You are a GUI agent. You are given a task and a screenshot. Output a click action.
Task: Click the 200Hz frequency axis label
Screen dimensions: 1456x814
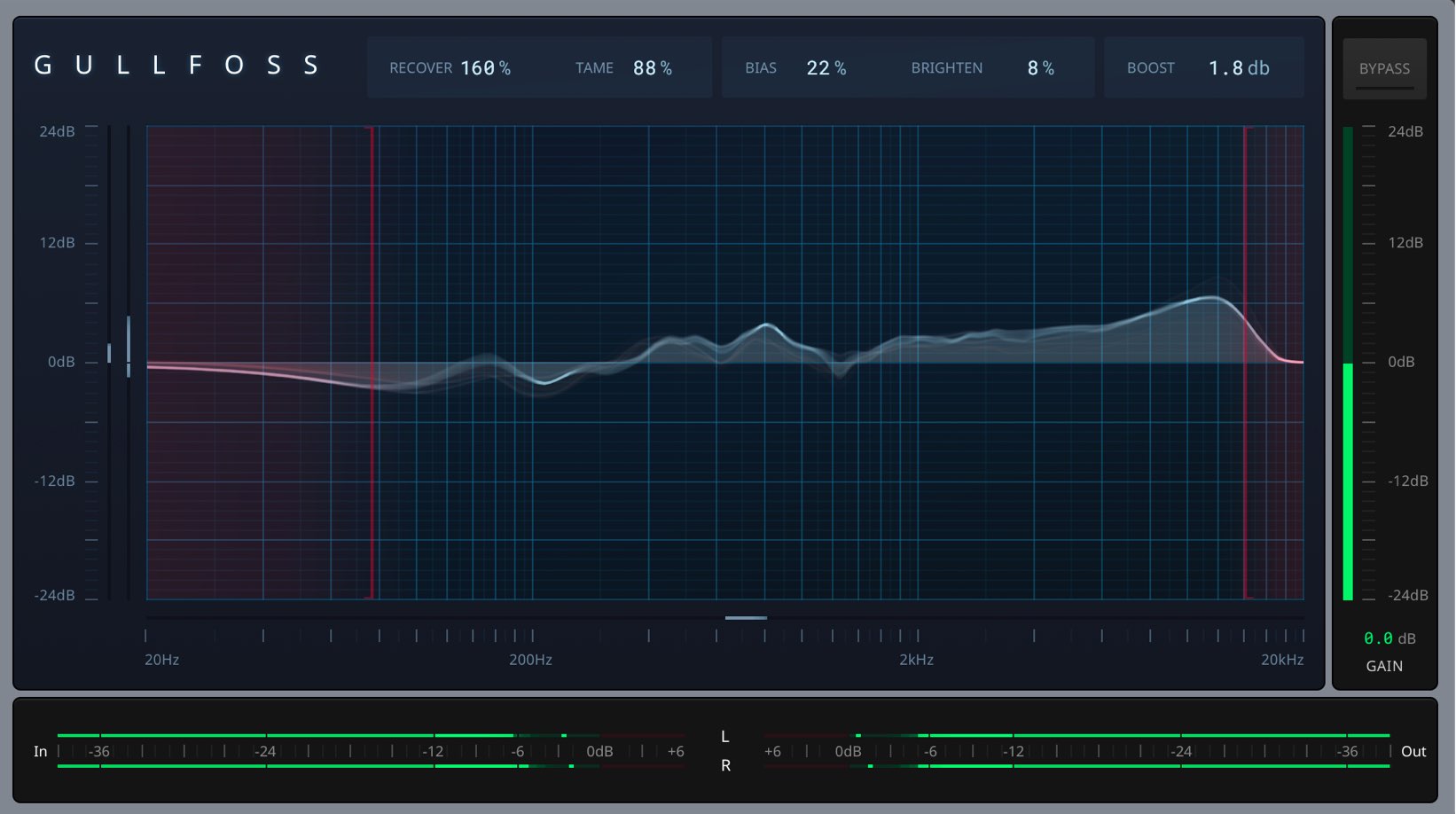pyautogui.click(x=530, y=660)
